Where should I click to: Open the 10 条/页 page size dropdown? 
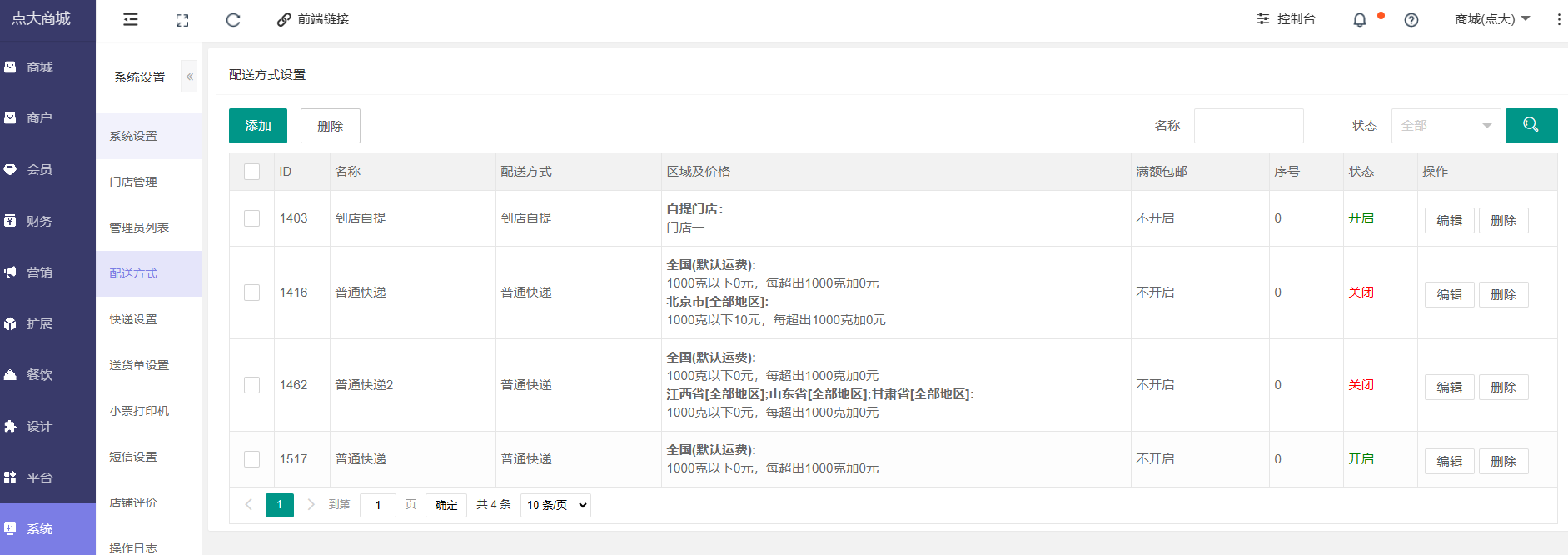(x=555, y=505)
